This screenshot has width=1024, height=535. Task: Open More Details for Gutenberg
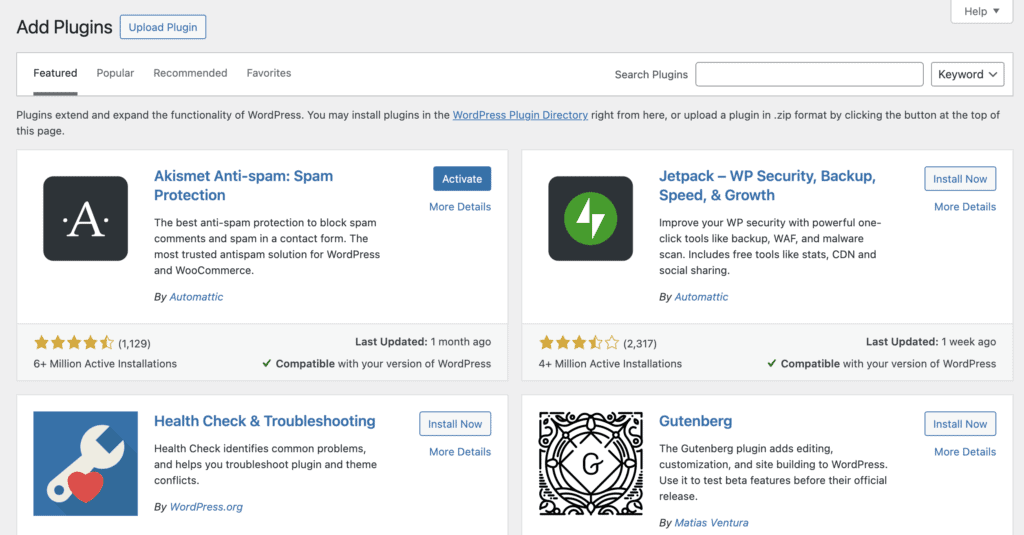tap(965, 451)
